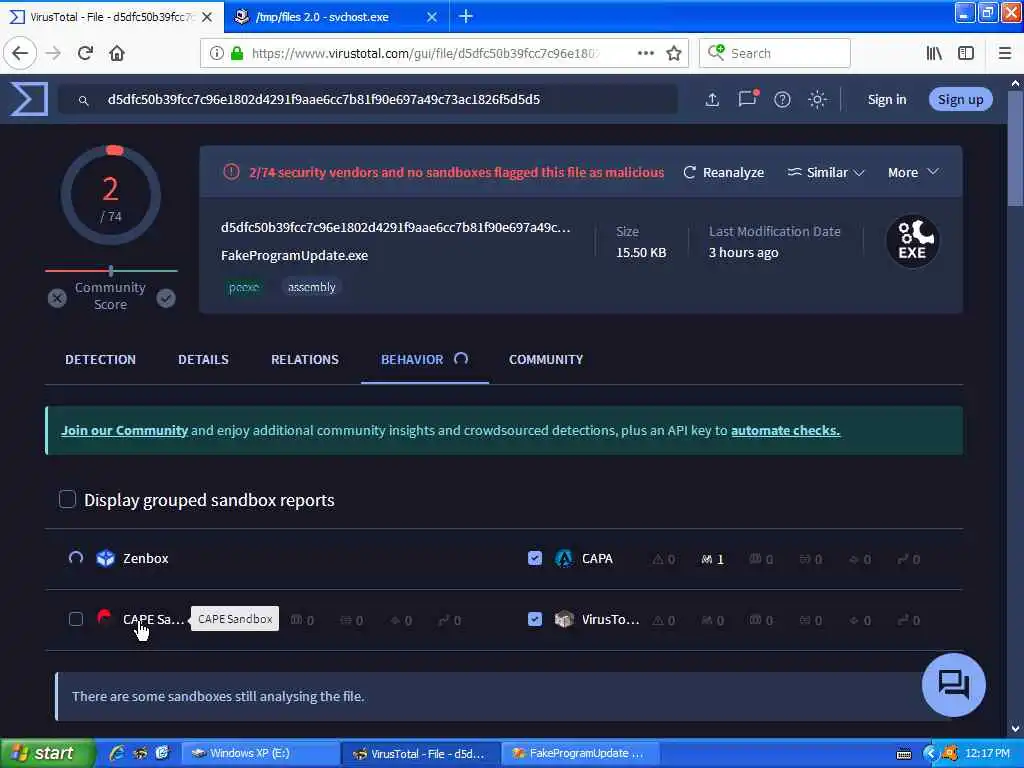The height and width of the screenshot is (768, 1024).
Task: Expand the More dropdown
Action: [x=913, y=172]
